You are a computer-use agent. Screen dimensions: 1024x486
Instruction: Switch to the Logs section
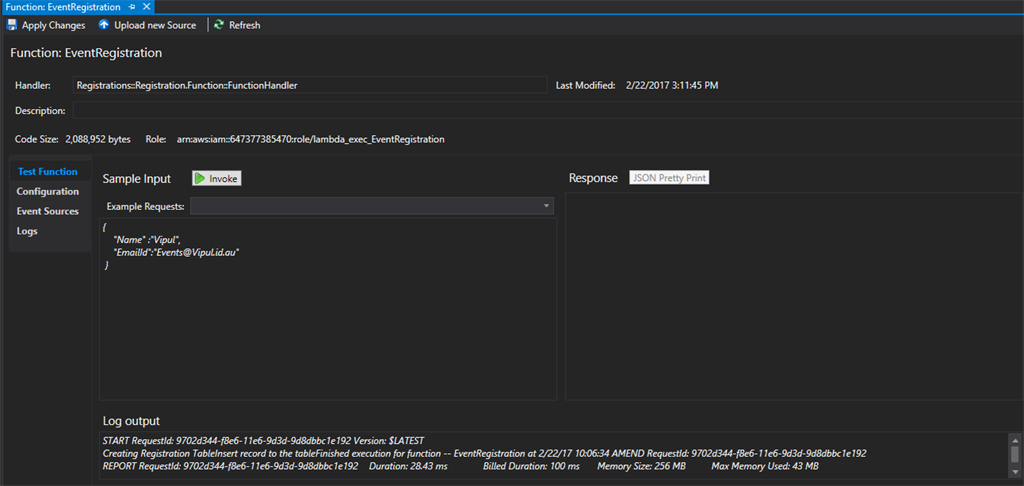(27, 231)
